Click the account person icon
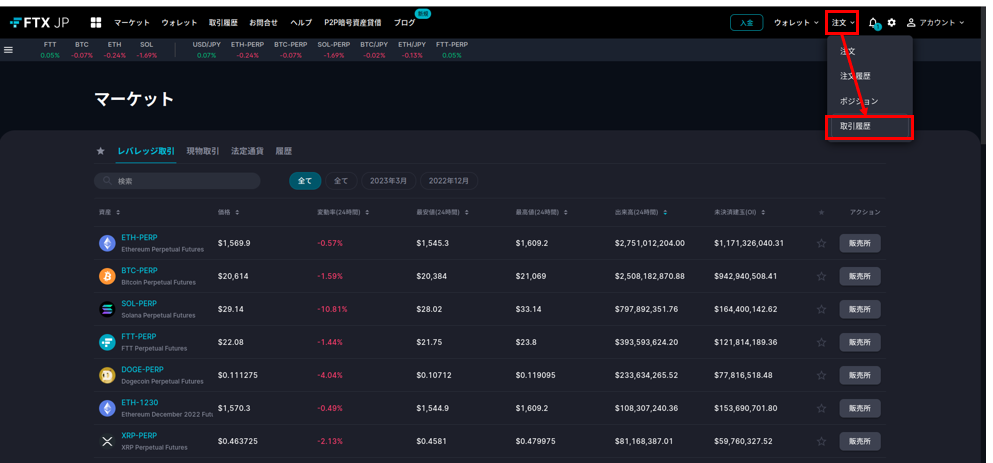 point(911,22)
